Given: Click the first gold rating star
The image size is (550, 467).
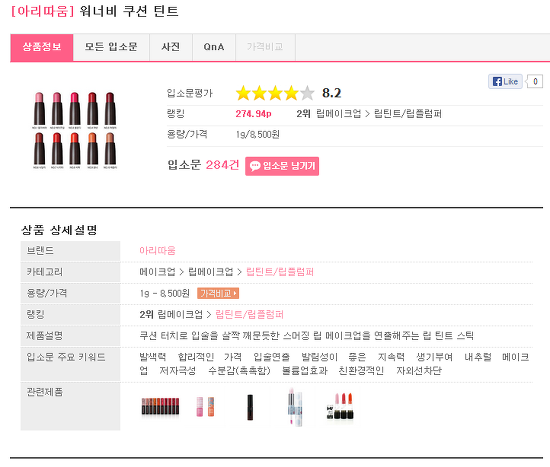Looking at the screenshot, I should 243,93.
